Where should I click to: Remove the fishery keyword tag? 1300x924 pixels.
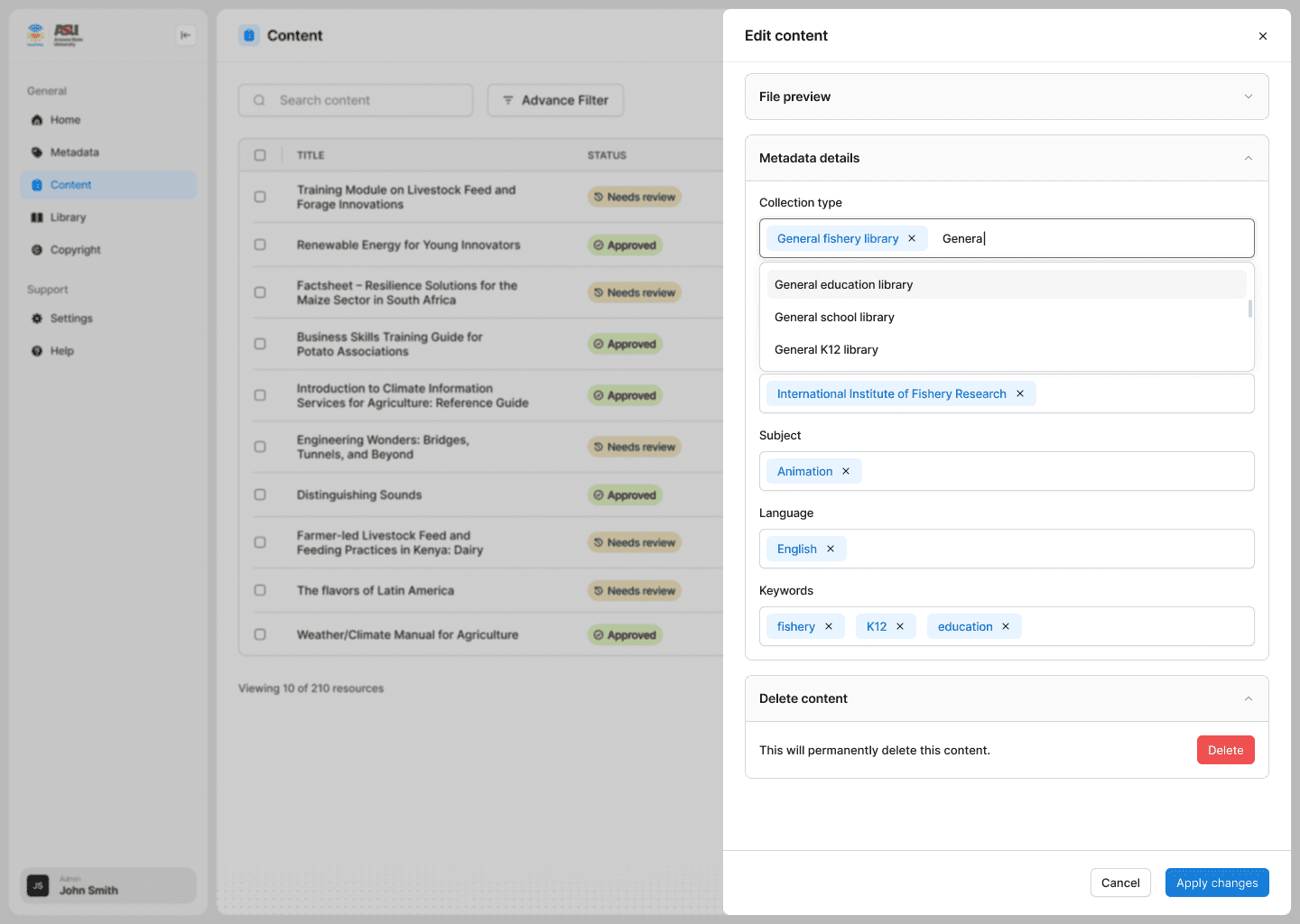[x=829, y=627]
